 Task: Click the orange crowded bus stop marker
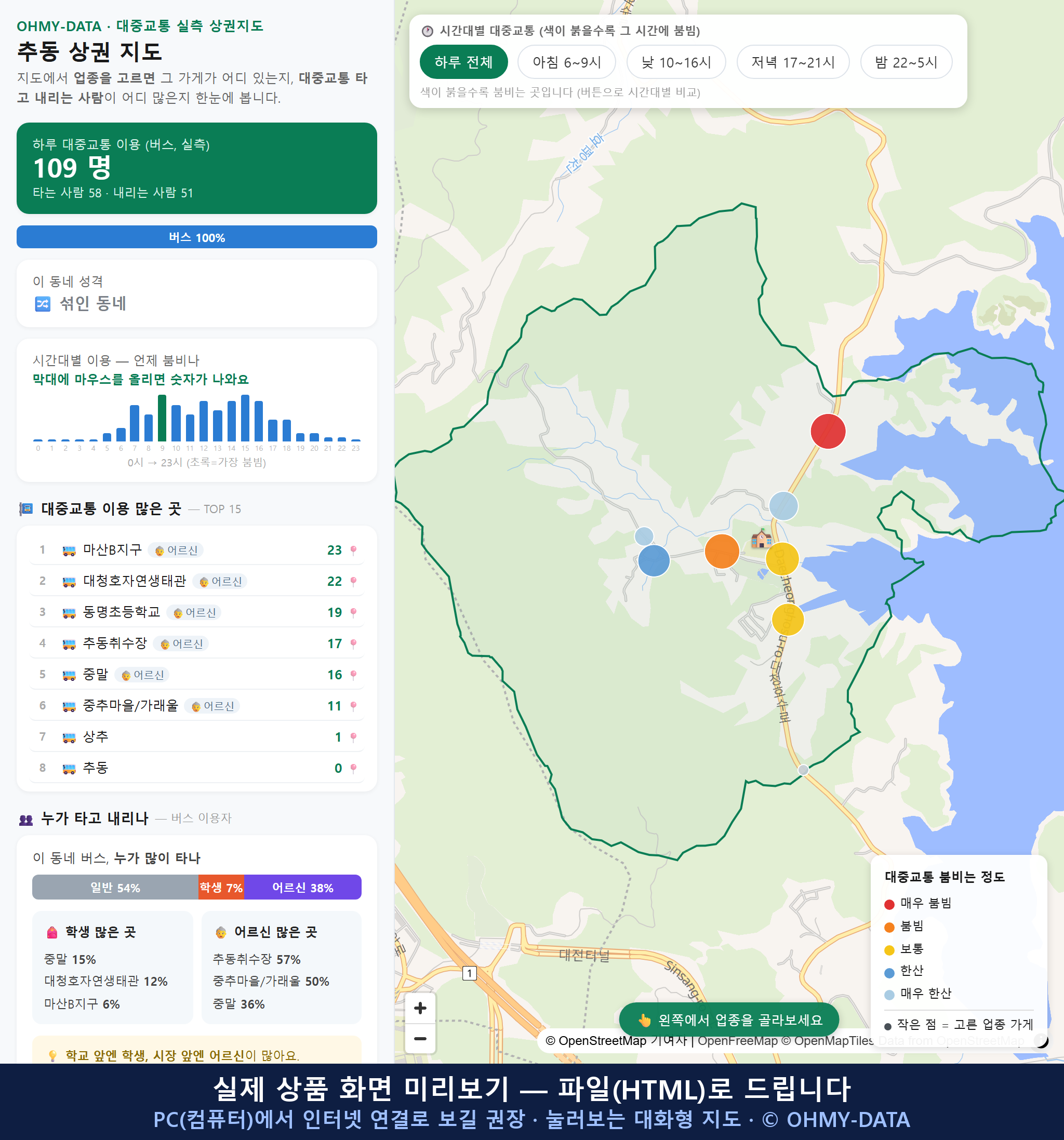point(722,551)
